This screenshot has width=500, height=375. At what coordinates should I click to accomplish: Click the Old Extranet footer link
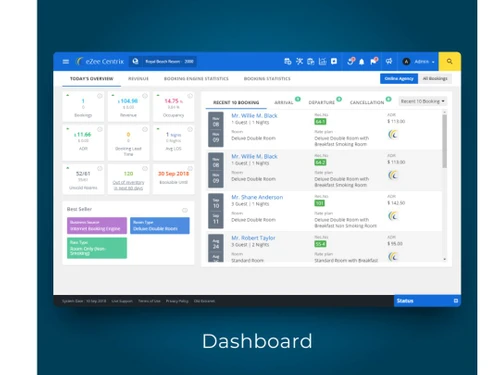204,301
